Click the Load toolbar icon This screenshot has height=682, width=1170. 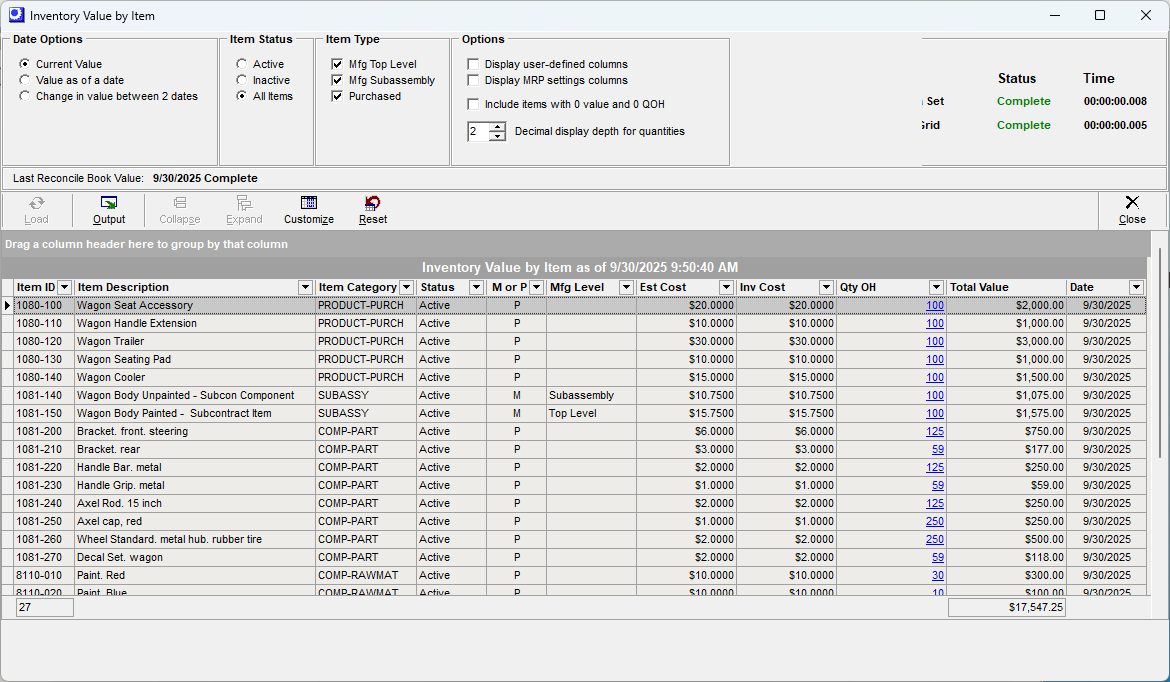(x=36, y=210)
